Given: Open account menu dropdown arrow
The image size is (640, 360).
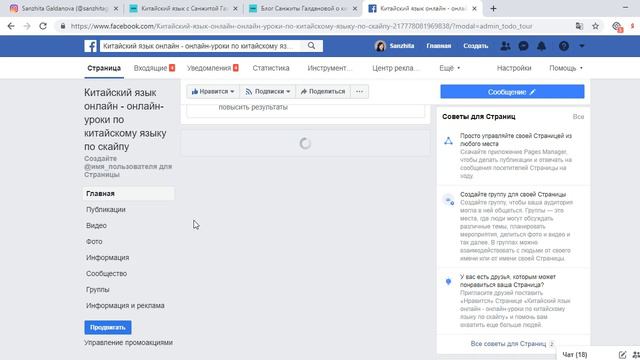Looking at the screenshot, I should [x=582, y=46].
